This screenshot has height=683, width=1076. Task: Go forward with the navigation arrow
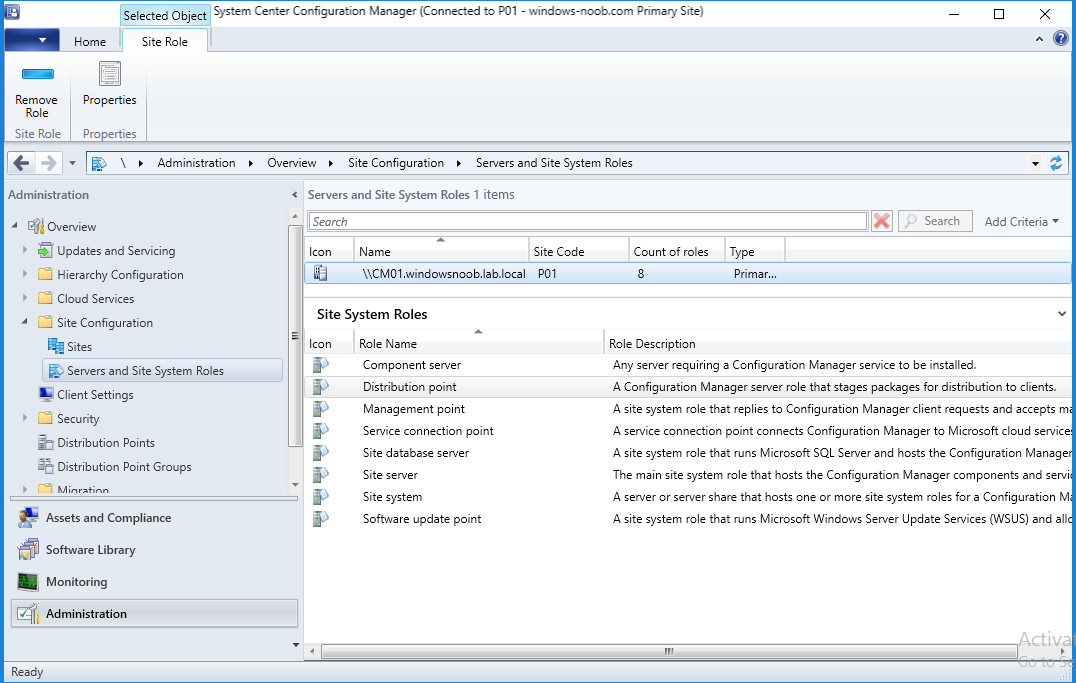click(49, 163)
